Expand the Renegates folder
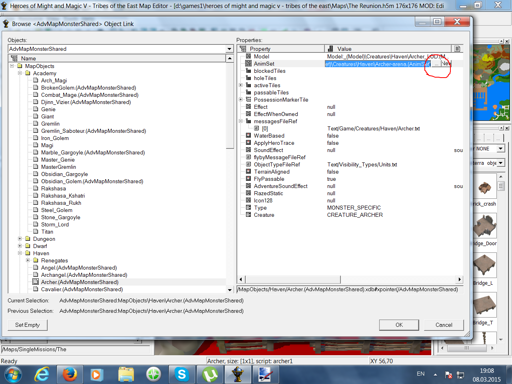Viewport: 512px width, 384px height. (x=28, y=260)
